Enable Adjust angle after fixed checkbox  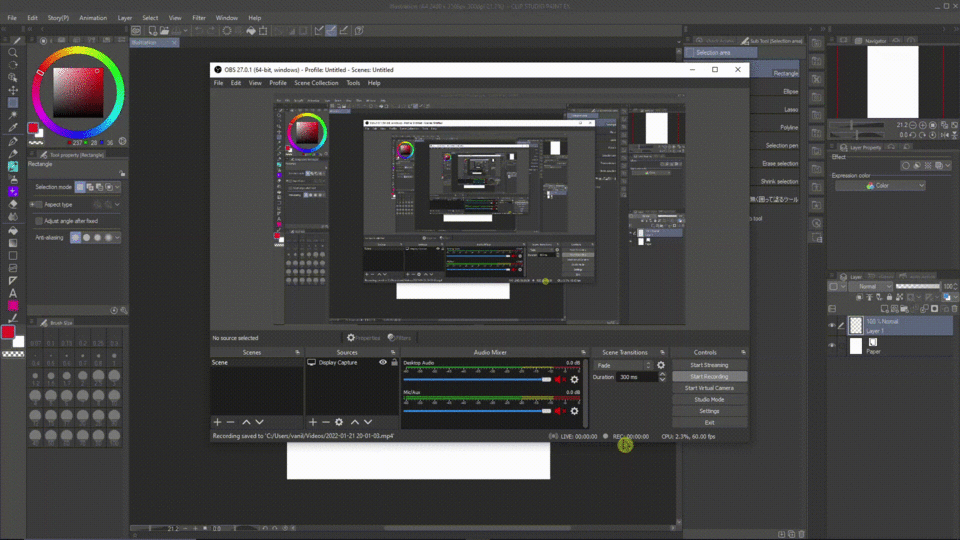[39, 221]
